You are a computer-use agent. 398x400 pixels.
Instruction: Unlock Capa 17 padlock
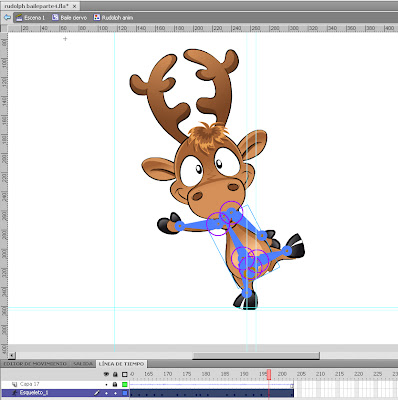115,384
